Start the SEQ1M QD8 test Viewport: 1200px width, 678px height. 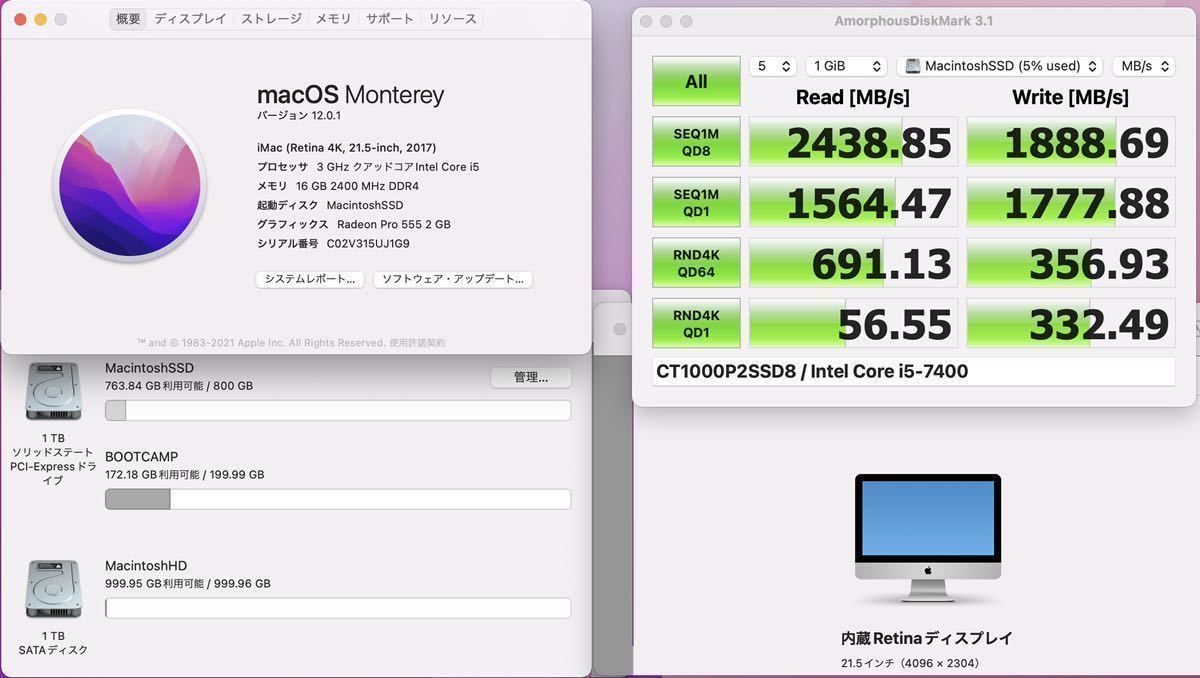point(696,142)
